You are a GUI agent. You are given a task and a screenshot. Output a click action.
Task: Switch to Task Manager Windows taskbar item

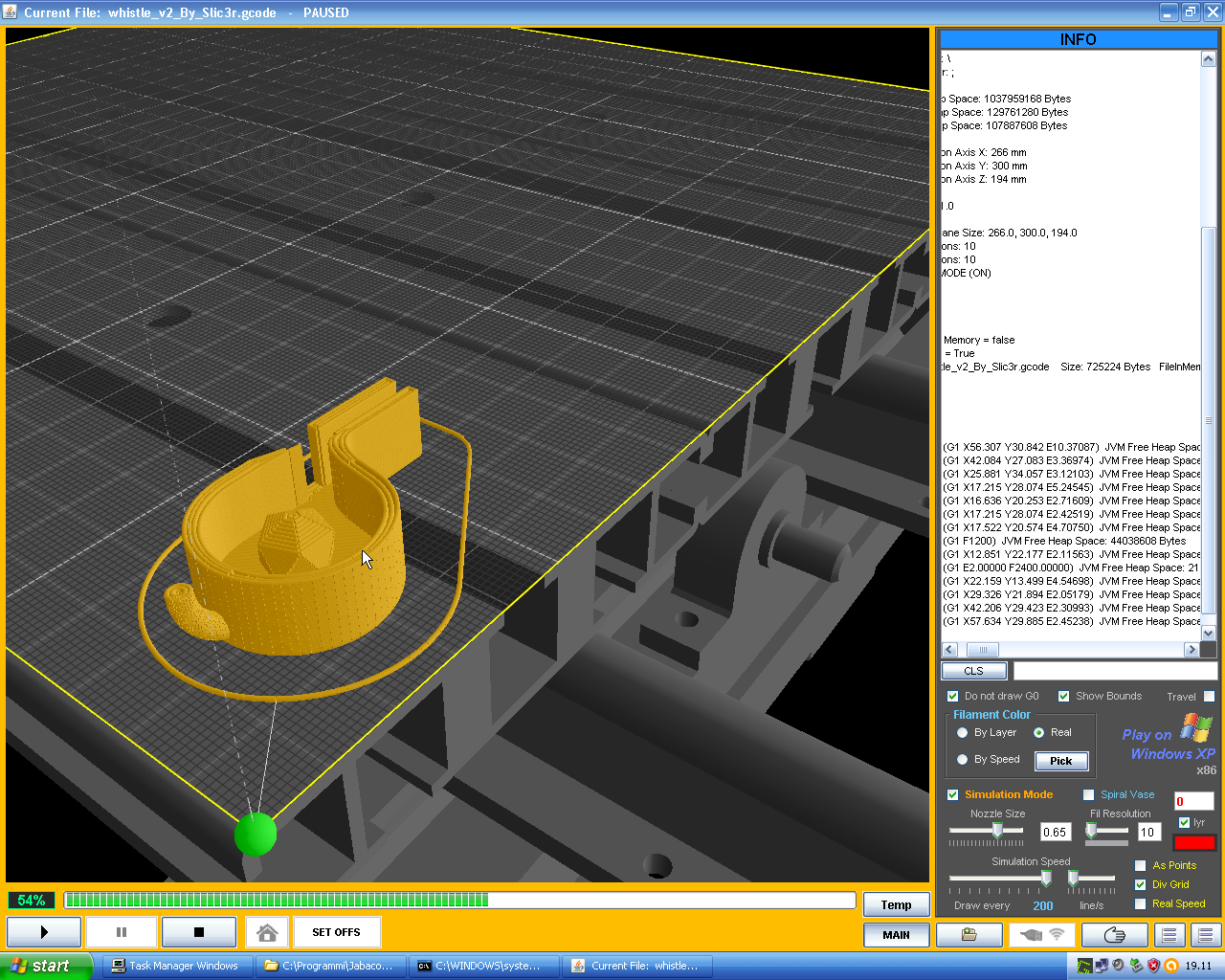coord(177,966)
